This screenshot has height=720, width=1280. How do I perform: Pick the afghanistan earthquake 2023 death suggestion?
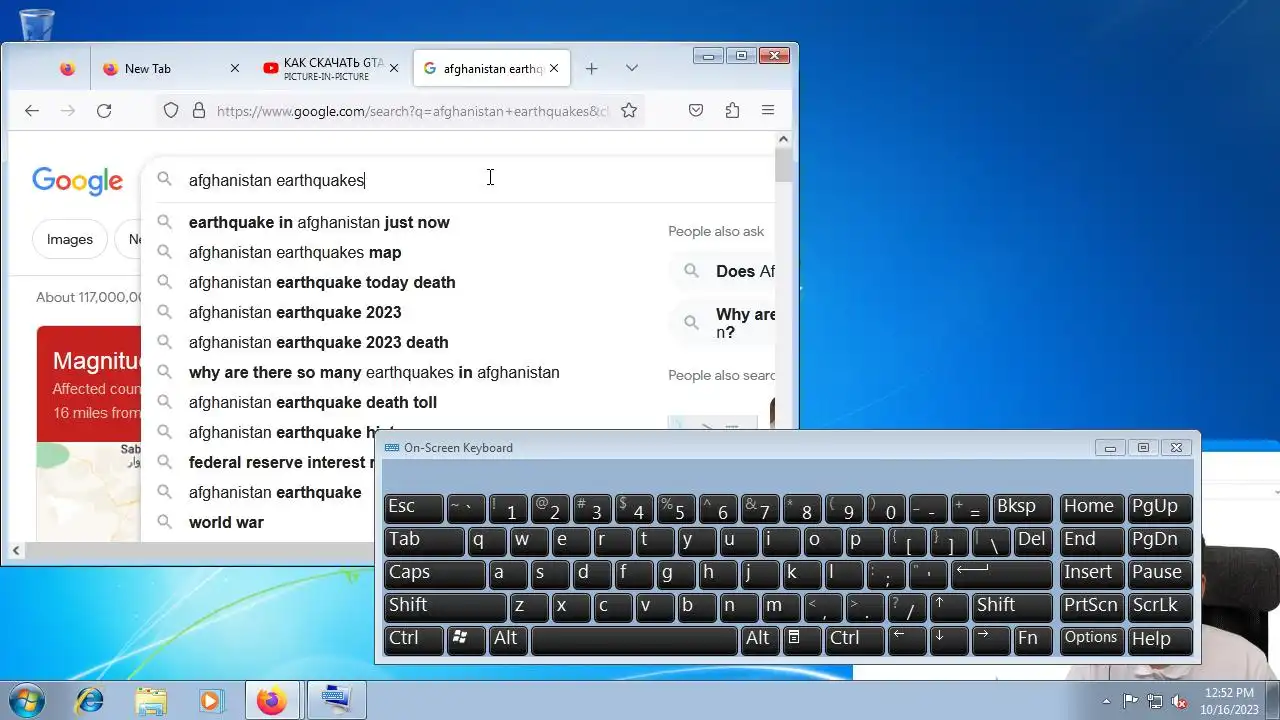(x=318, y=342)
